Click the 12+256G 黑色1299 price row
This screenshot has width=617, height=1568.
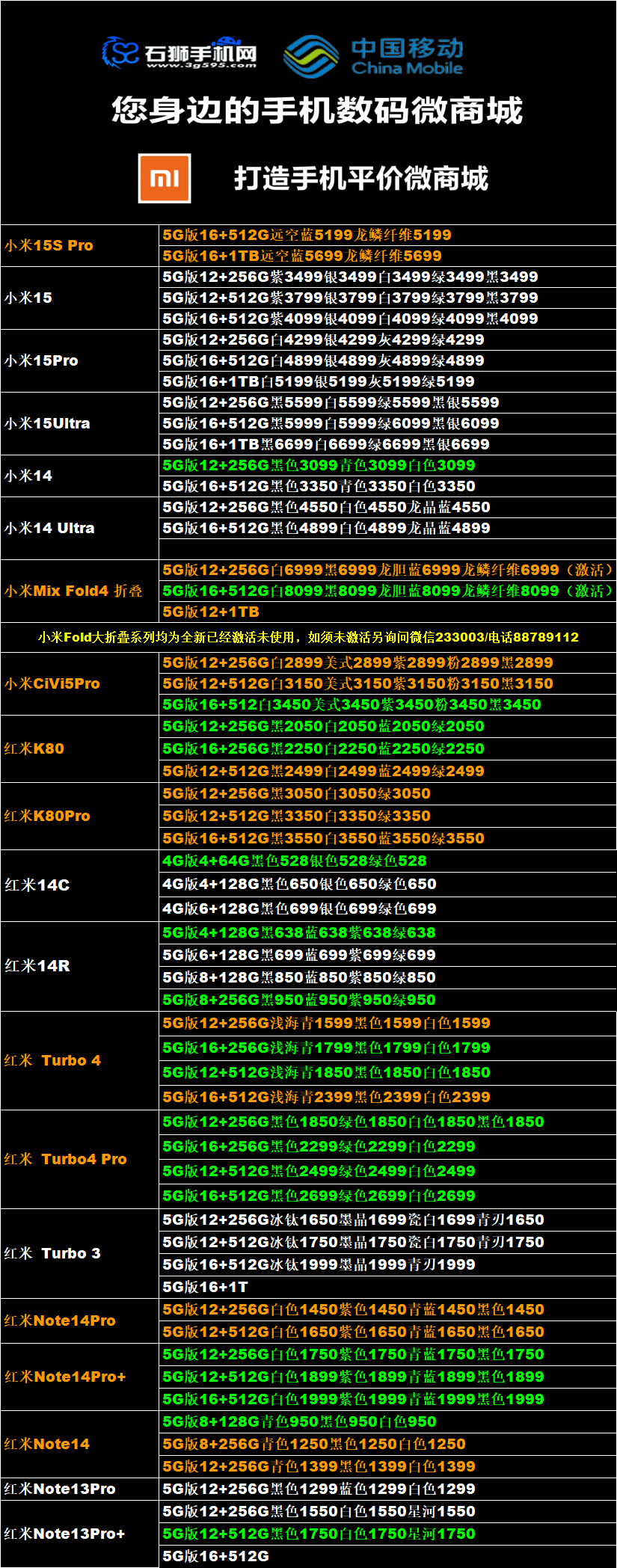click(388, 1489)
